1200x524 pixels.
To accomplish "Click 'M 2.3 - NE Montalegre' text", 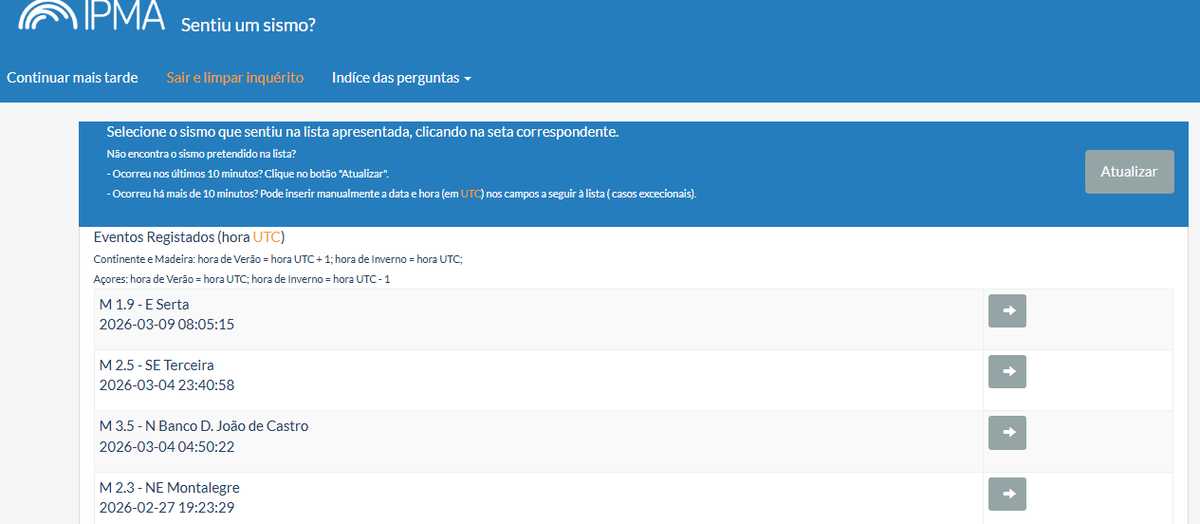I will [170, 487].
